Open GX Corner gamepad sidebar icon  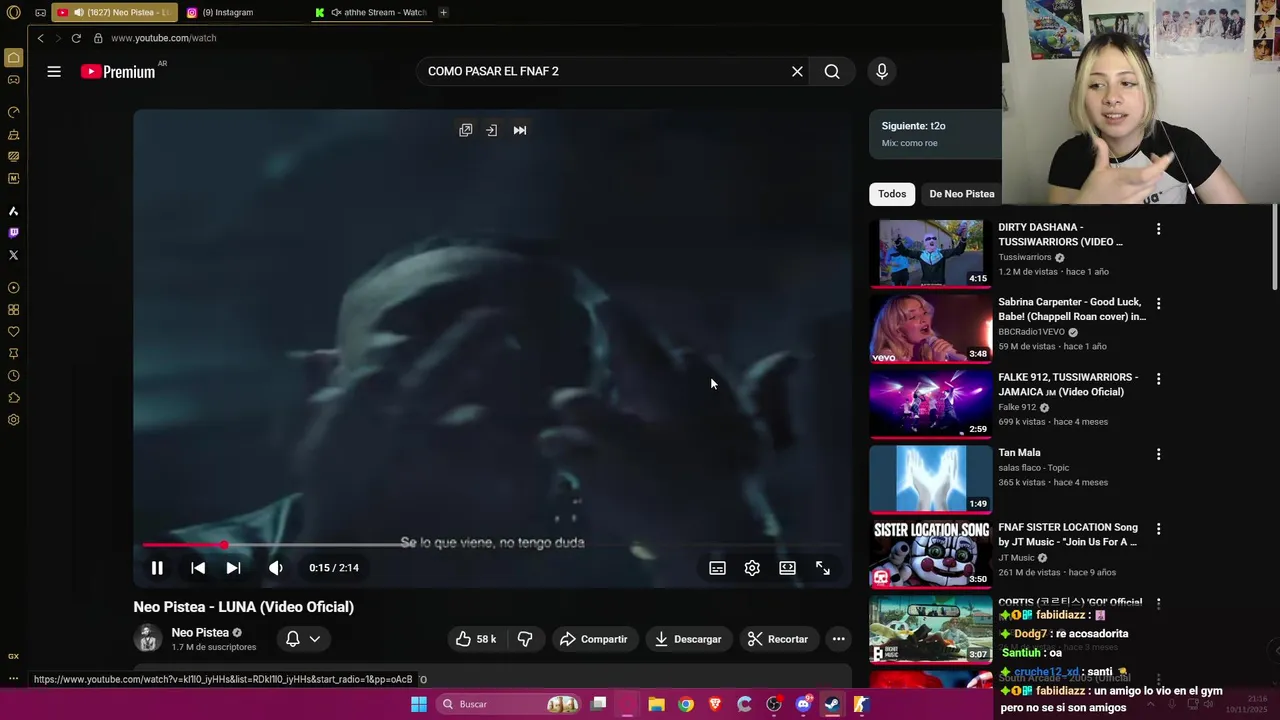13,80
